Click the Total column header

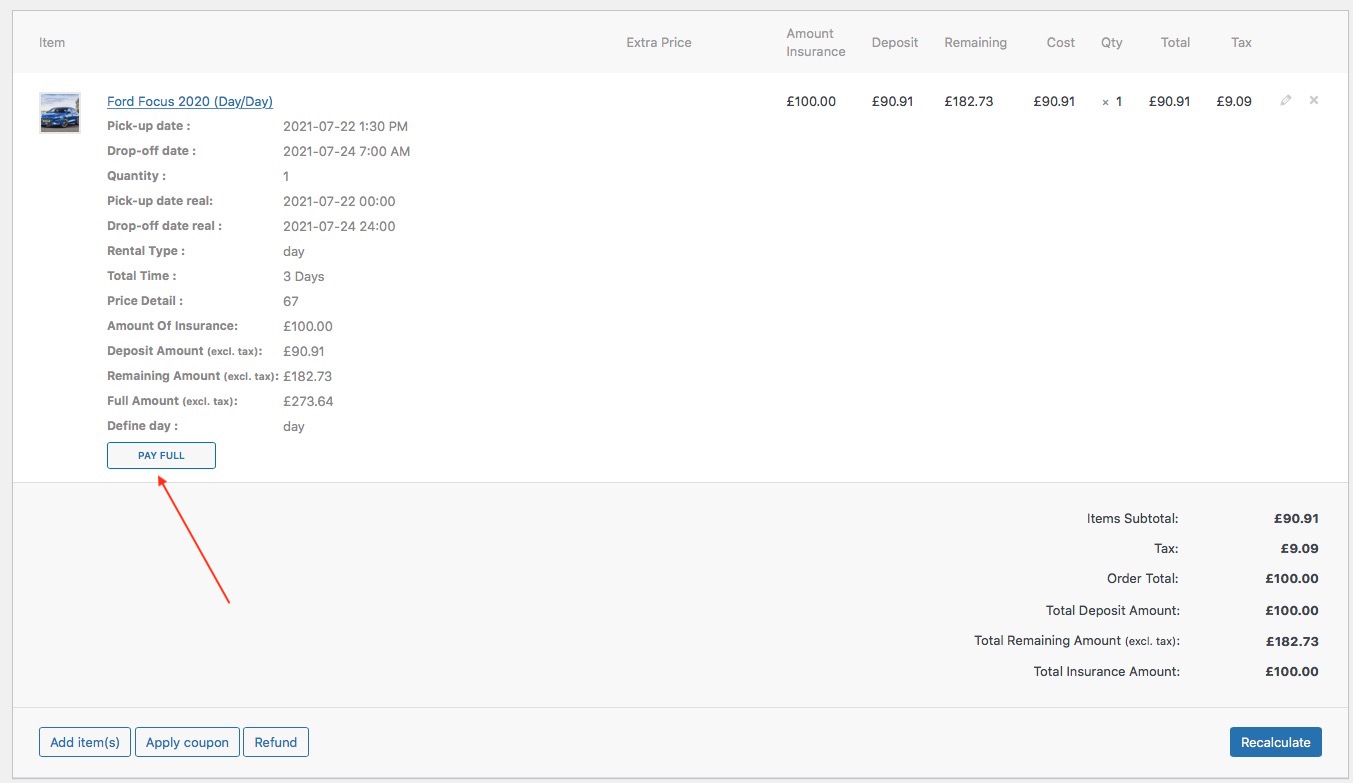(x=1175, y=42)
